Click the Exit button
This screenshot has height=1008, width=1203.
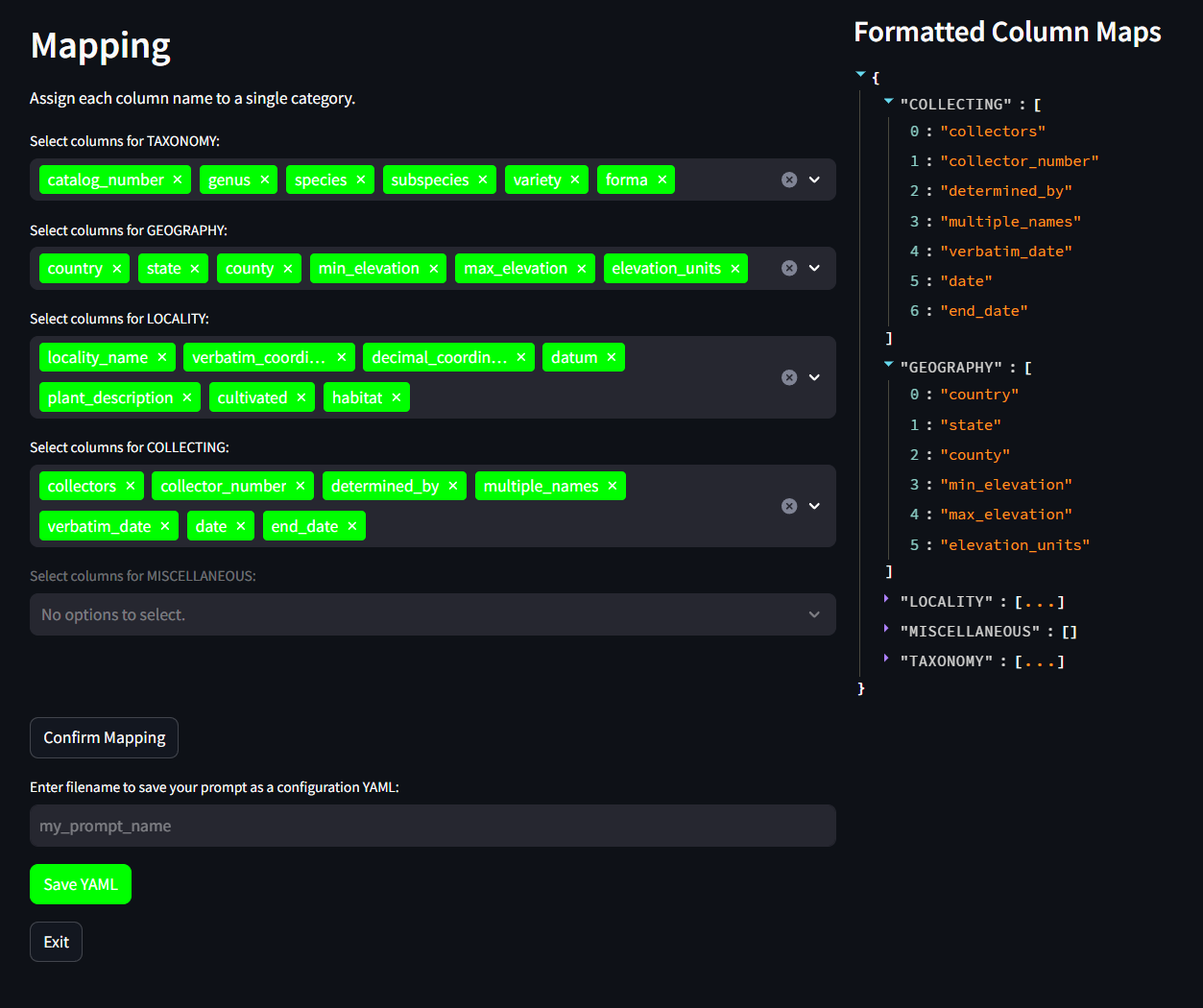pos(56,942)
